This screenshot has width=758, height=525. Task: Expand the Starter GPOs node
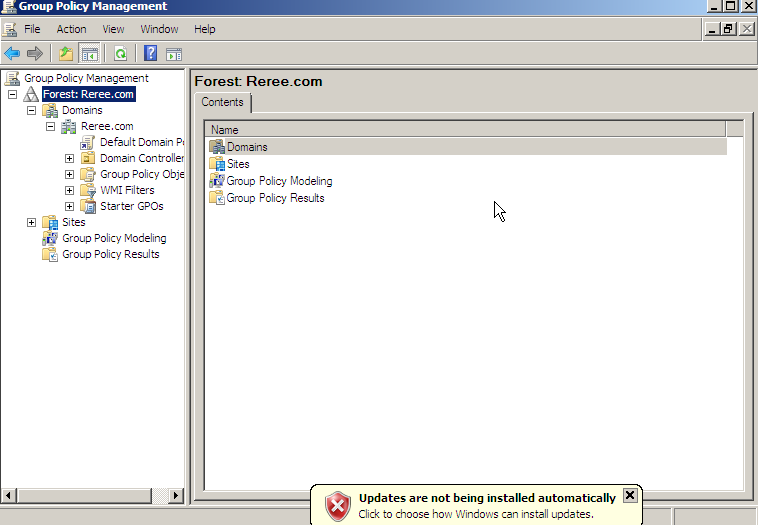point(69,206)
